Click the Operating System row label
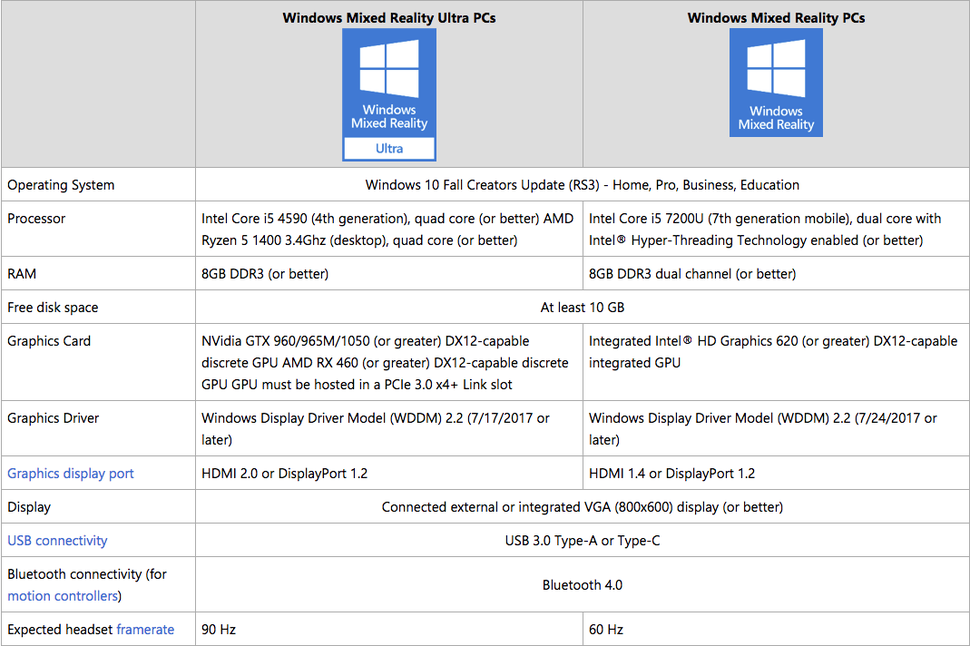 pos(61,185)
